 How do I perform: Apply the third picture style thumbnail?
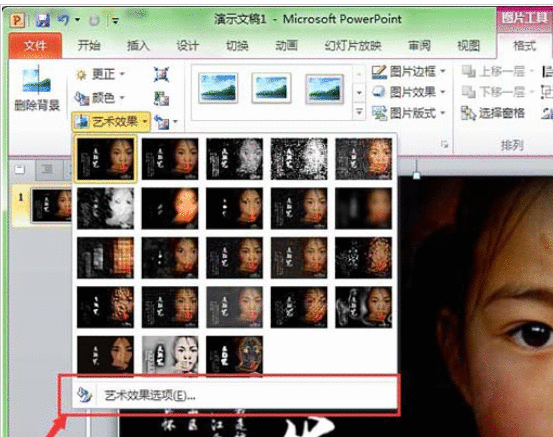pyautogui.click(x=324, y=89)
